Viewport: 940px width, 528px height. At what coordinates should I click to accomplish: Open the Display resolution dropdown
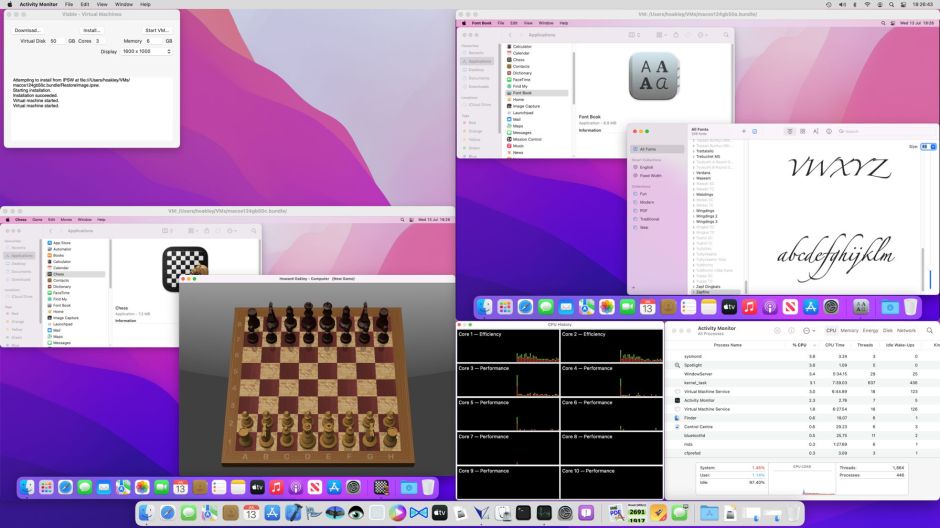145,51
